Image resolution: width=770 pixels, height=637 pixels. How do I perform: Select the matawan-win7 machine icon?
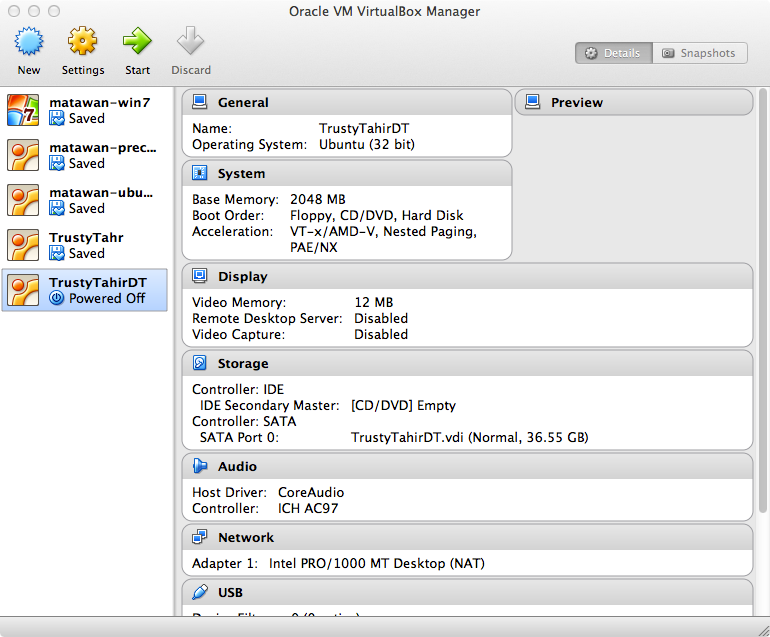pos(23,110)
